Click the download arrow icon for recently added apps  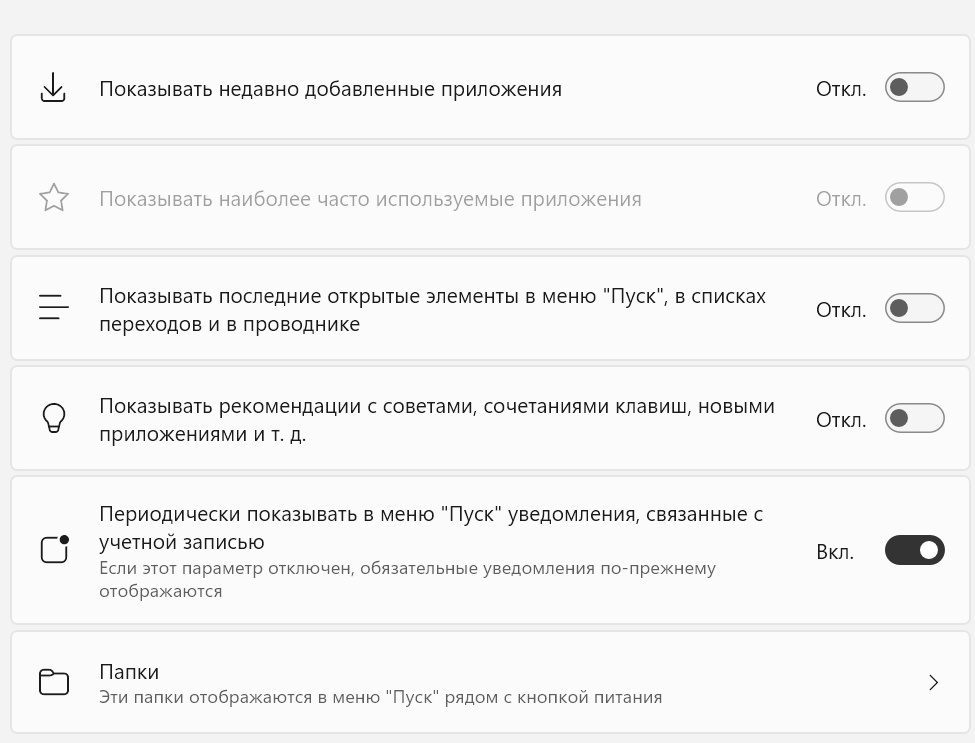coord(53,88)
